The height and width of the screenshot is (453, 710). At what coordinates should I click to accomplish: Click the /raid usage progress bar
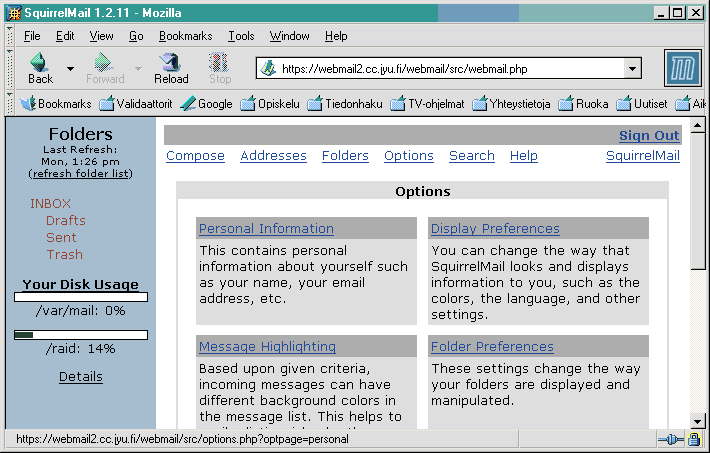[81, 335]
